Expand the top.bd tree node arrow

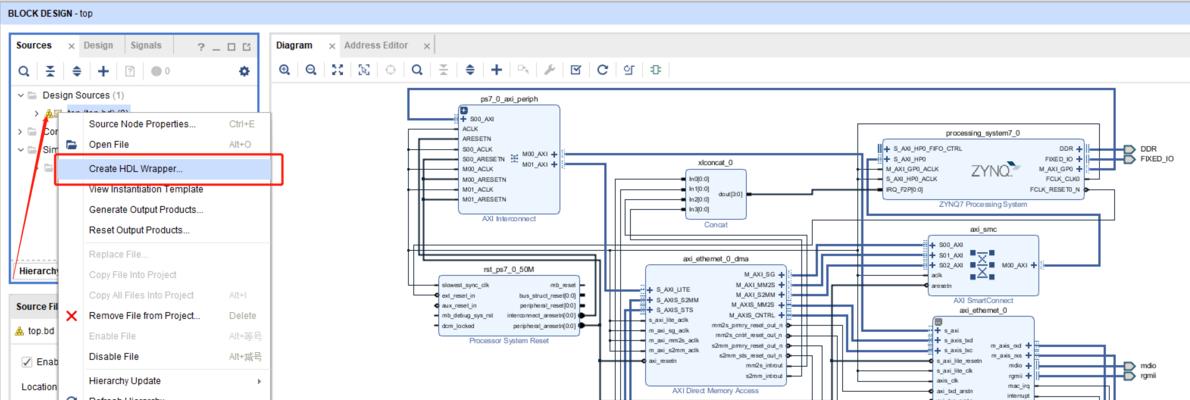pyautogui.click(x=36, y=113)
